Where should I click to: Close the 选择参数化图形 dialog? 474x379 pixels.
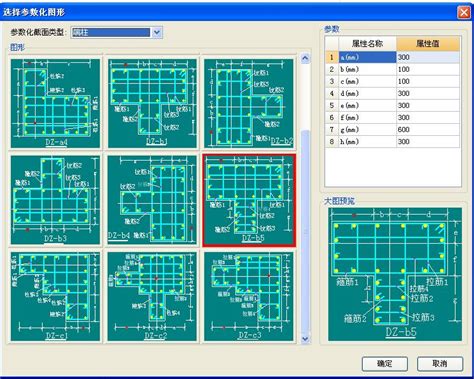coord(464,12)
